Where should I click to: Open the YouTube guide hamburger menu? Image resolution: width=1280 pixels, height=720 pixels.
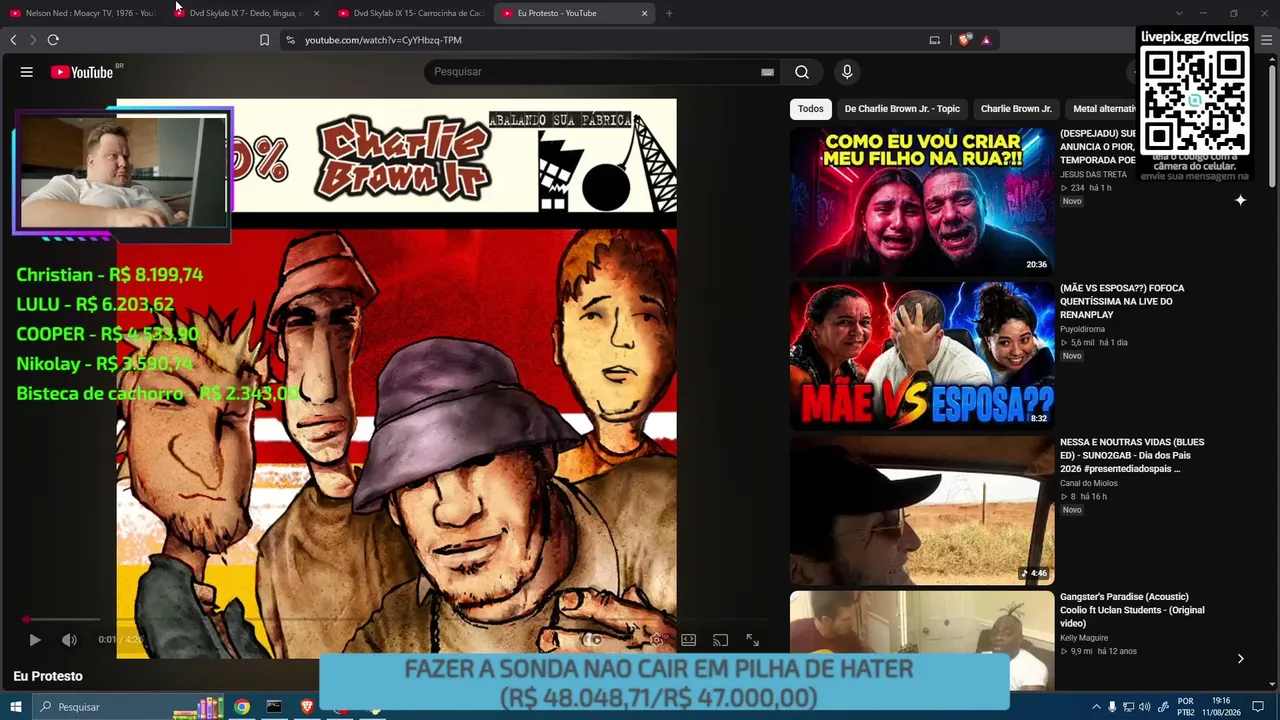point(27,72)
